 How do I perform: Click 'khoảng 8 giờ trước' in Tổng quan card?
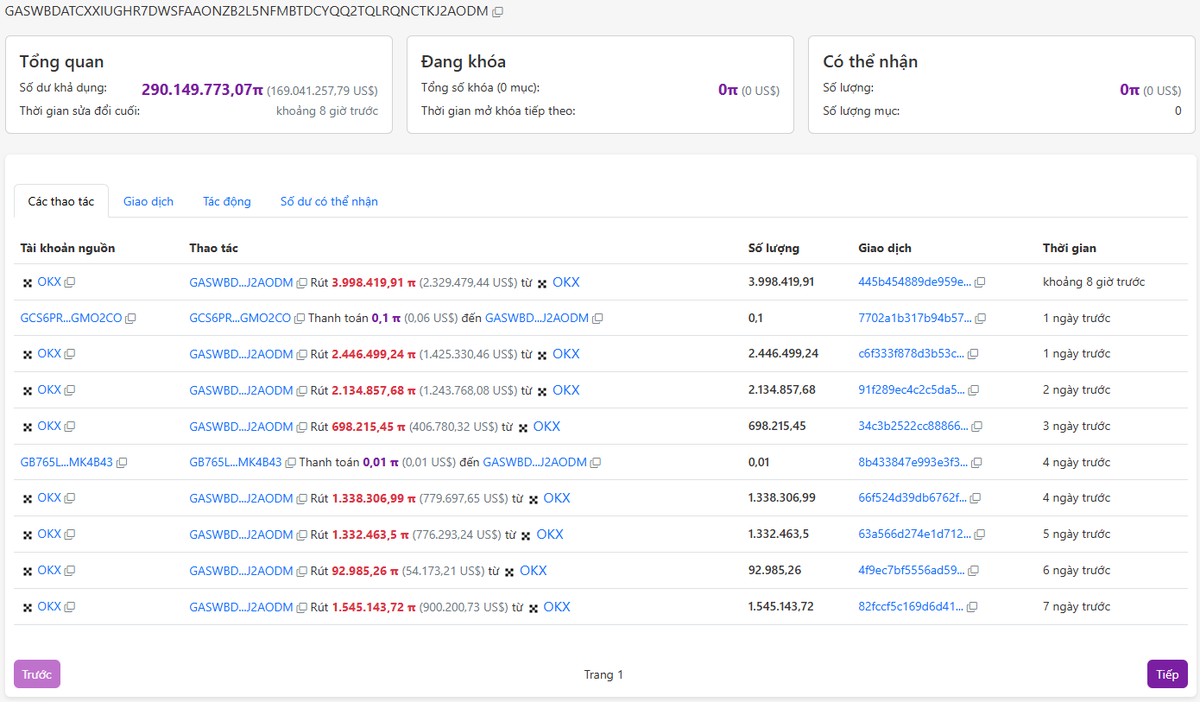coord(327,111)
